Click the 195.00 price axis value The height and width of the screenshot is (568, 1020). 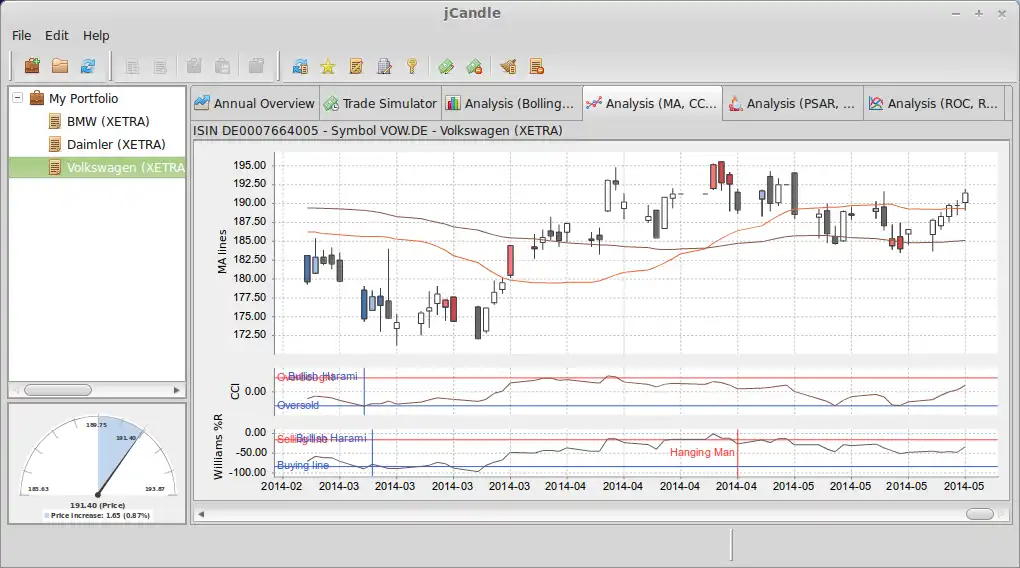point(250,165)
